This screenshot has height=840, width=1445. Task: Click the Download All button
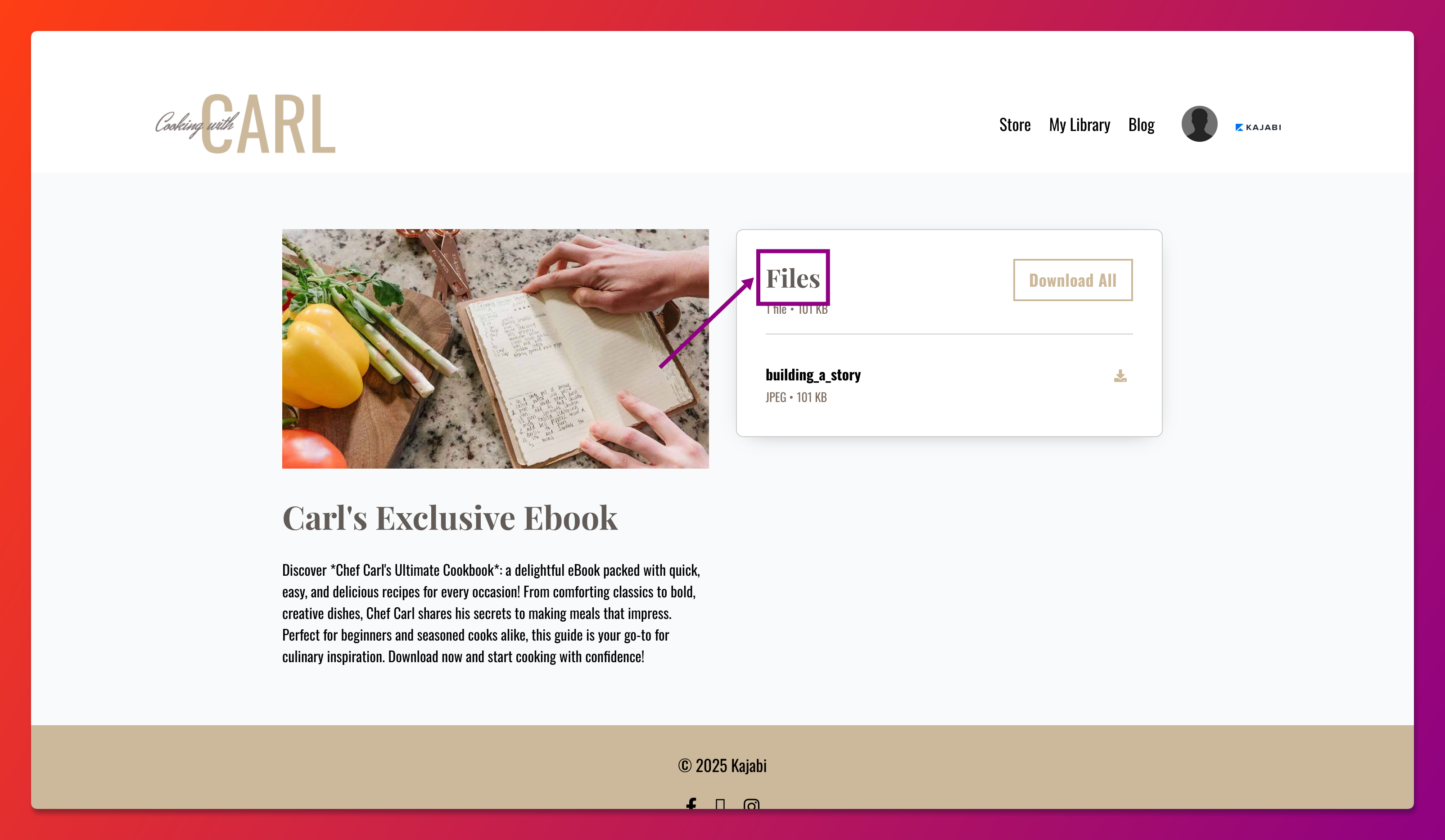click(1072, 280)
